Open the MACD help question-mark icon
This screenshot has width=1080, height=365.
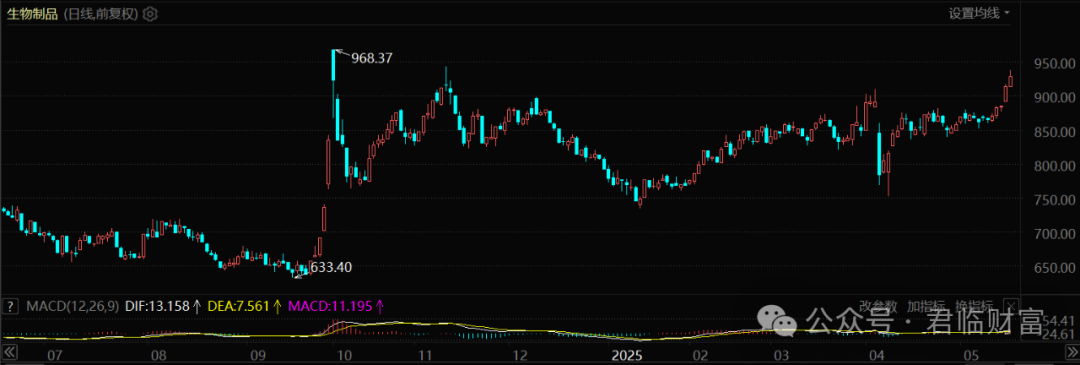11,306
